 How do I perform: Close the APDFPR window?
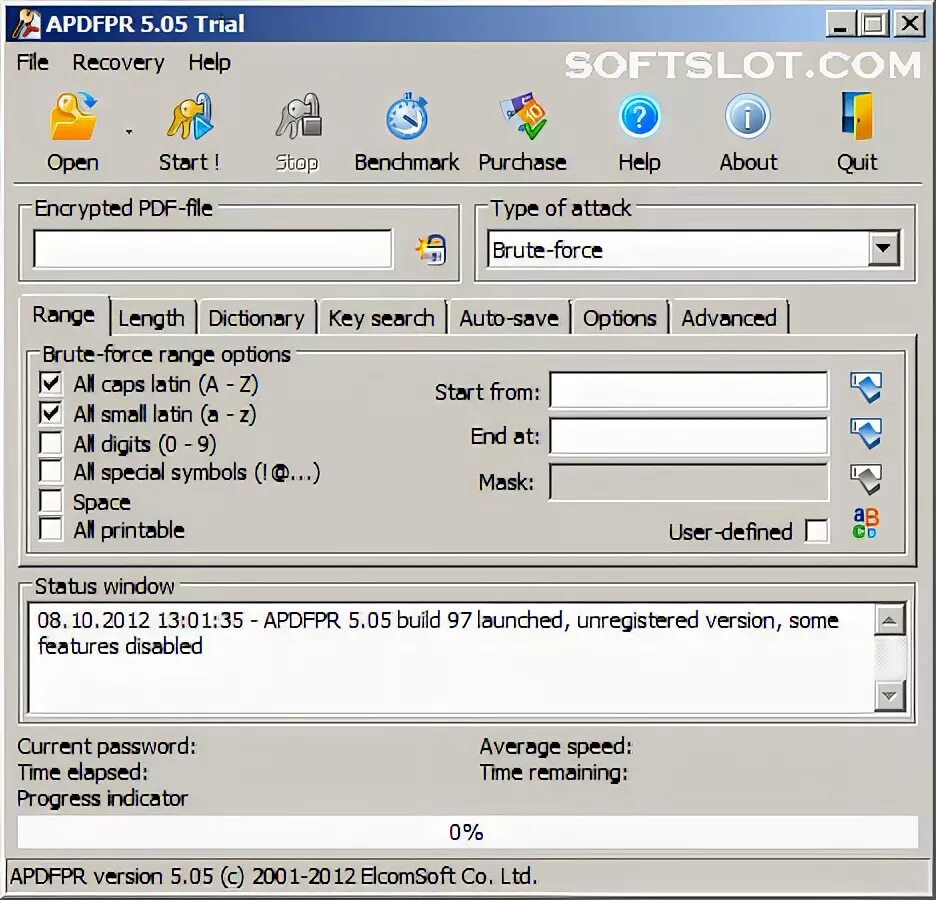[x=909, y=24]
